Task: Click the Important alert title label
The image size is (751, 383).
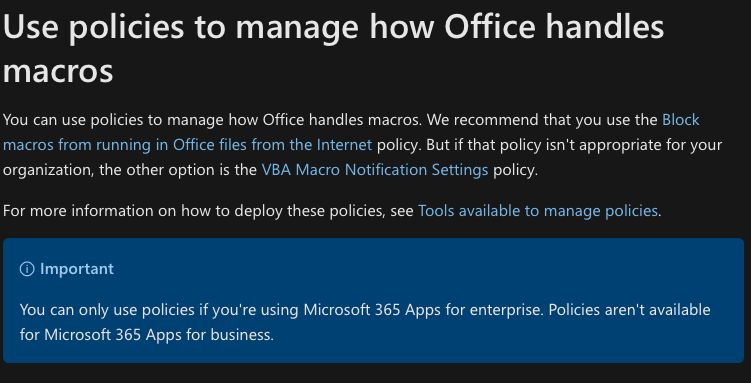Action: (x=77, y=269)
